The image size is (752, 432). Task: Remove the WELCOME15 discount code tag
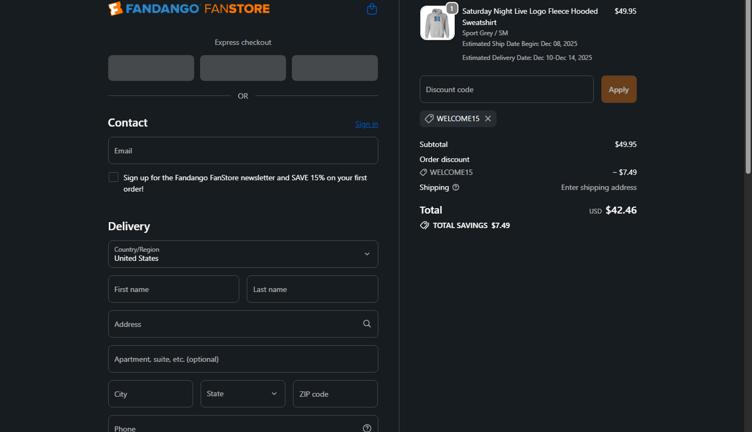(488, 118)
